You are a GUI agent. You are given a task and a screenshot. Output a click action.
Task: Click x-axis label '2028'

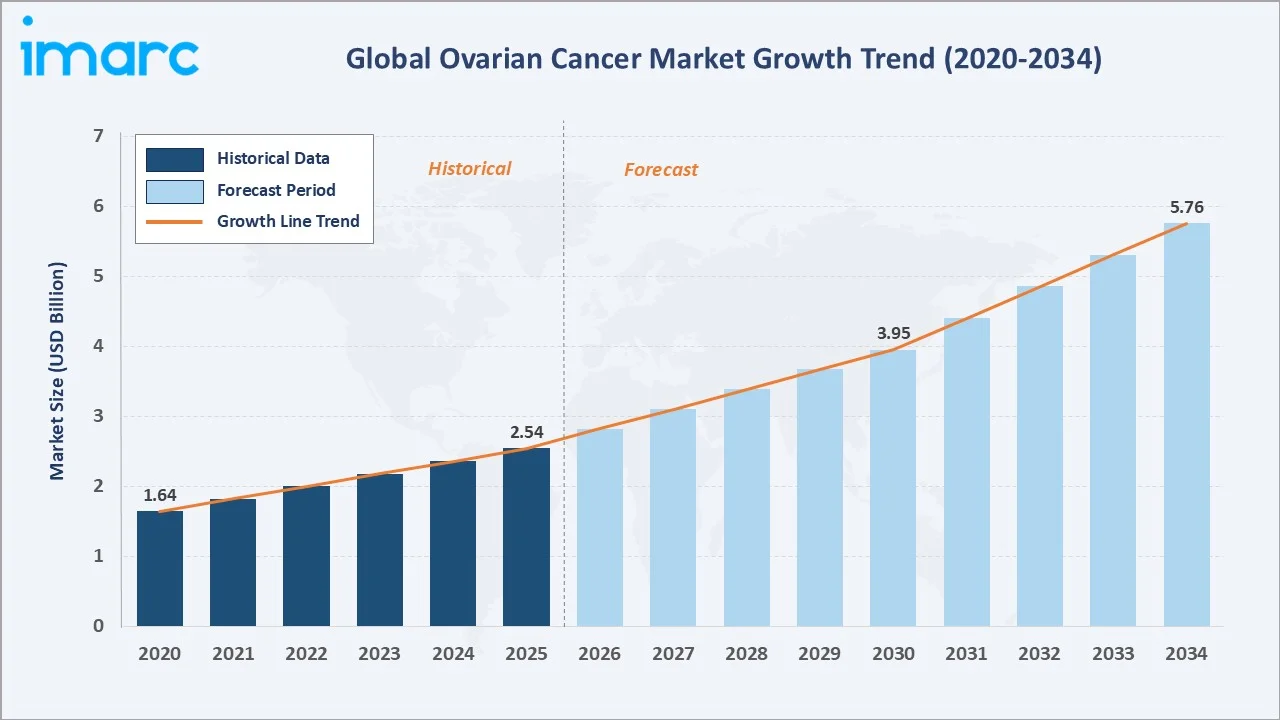(746, 654)
